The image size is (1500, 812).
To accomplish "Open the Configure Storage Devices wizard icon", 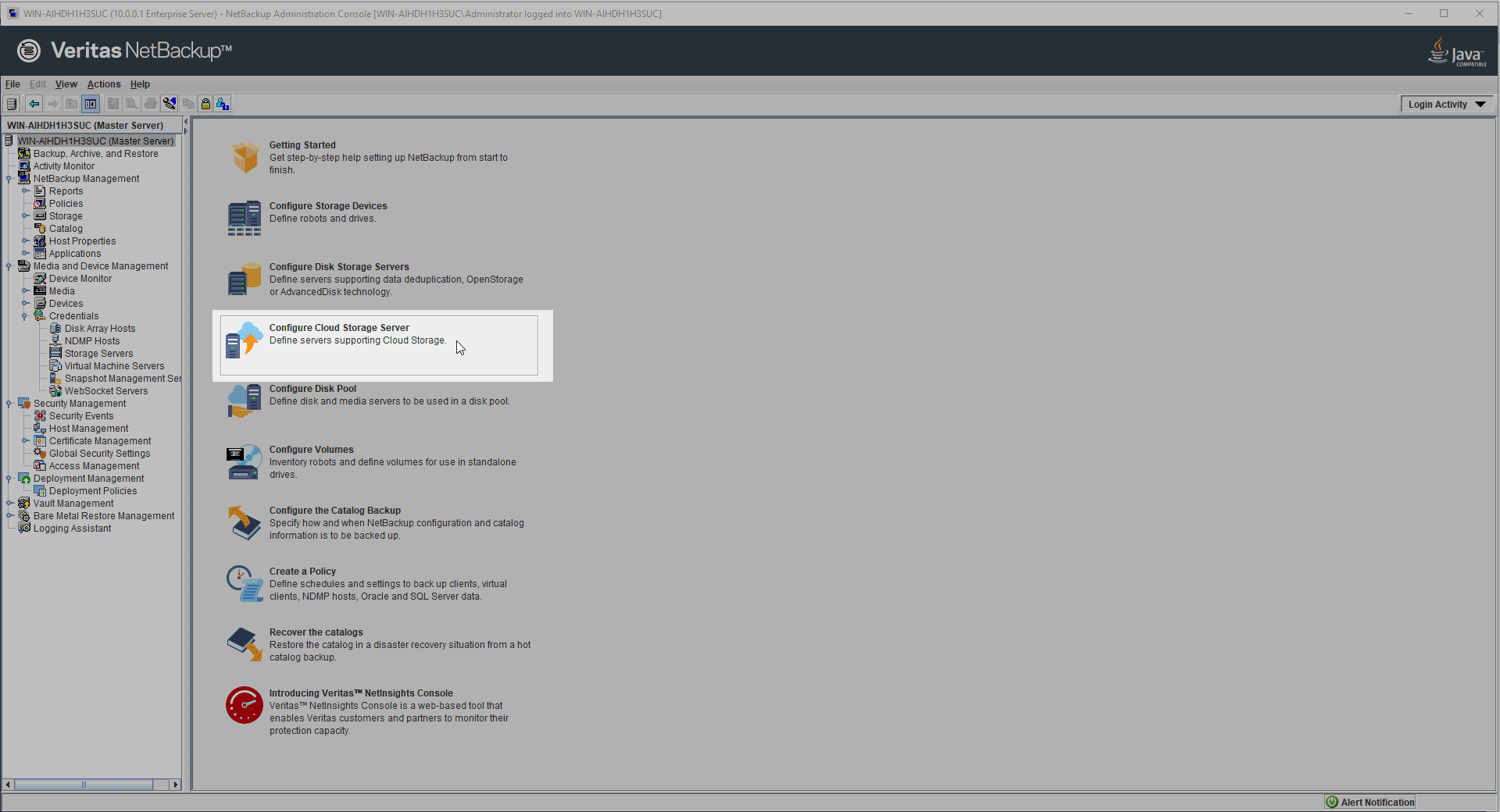I will (x=245, y=218).
